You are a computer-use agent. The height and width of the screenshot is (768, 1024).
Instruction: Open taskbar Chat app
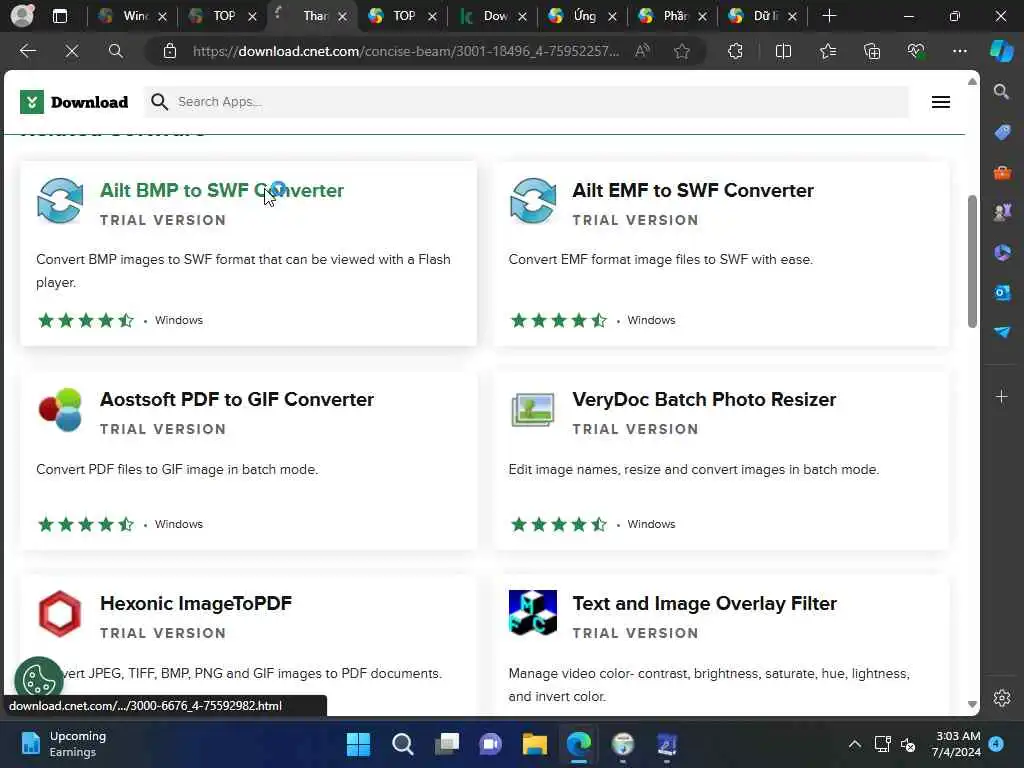click(x=490, y=744)
